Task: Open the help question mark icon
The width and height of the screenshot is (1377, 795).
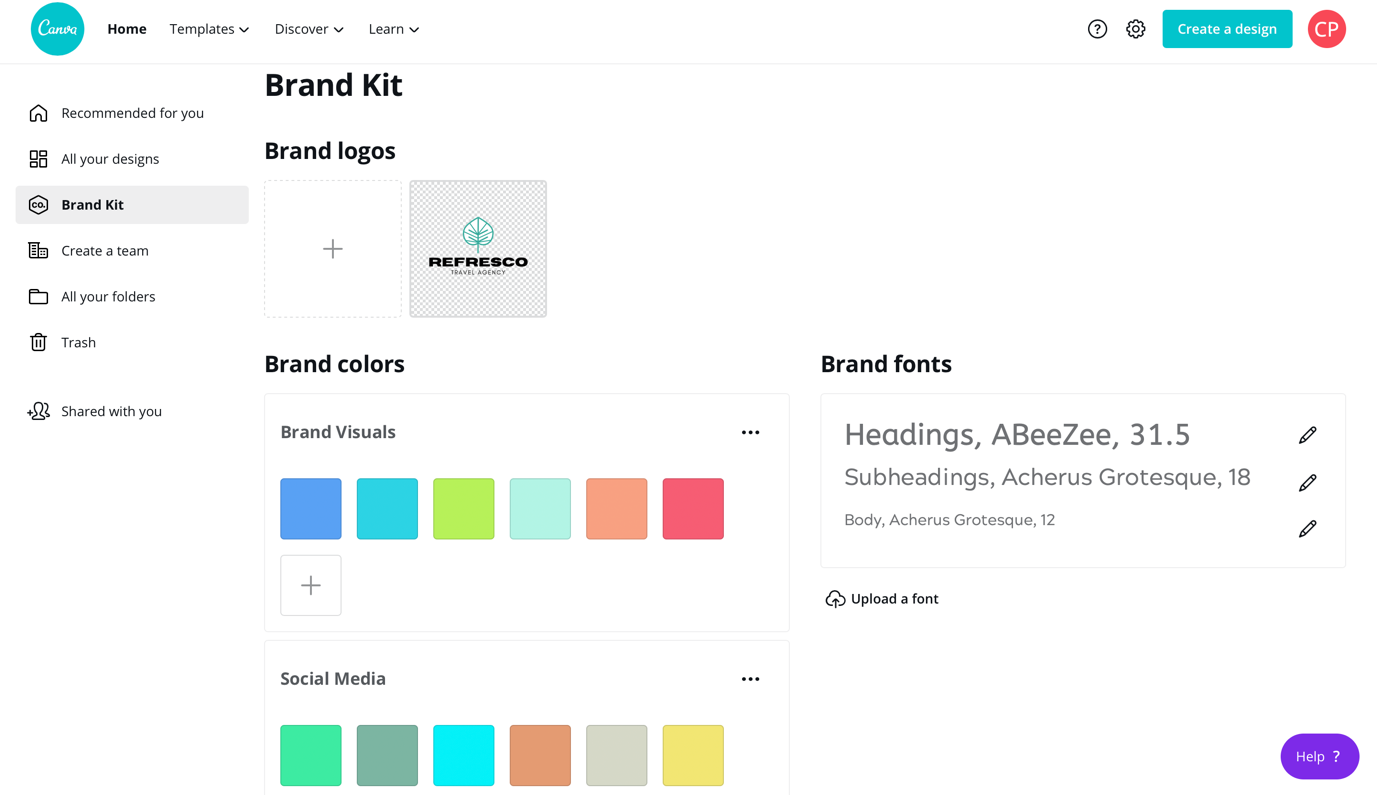Action: click(x=1097, y=29)
